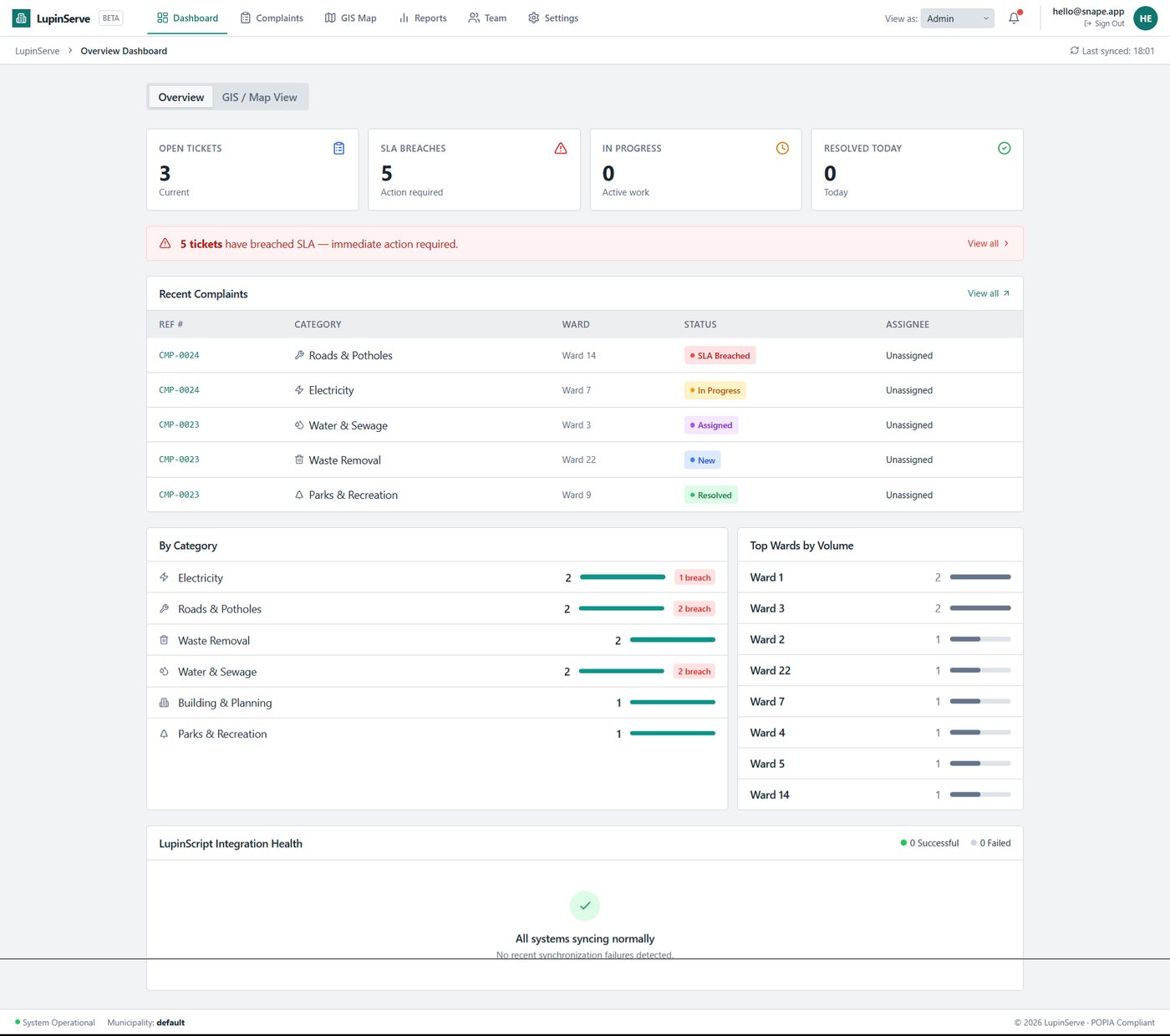Click lightning icon in Electricity complaint row
This screenshot has width=1170, height=1036.
(299, 390)
